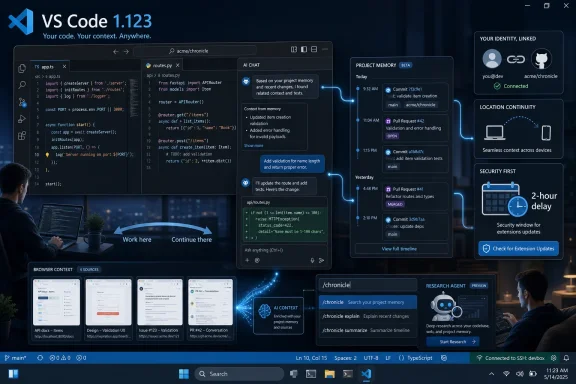Click the main branch indicator in status bar
576x384 pixels.
point(15,358)
